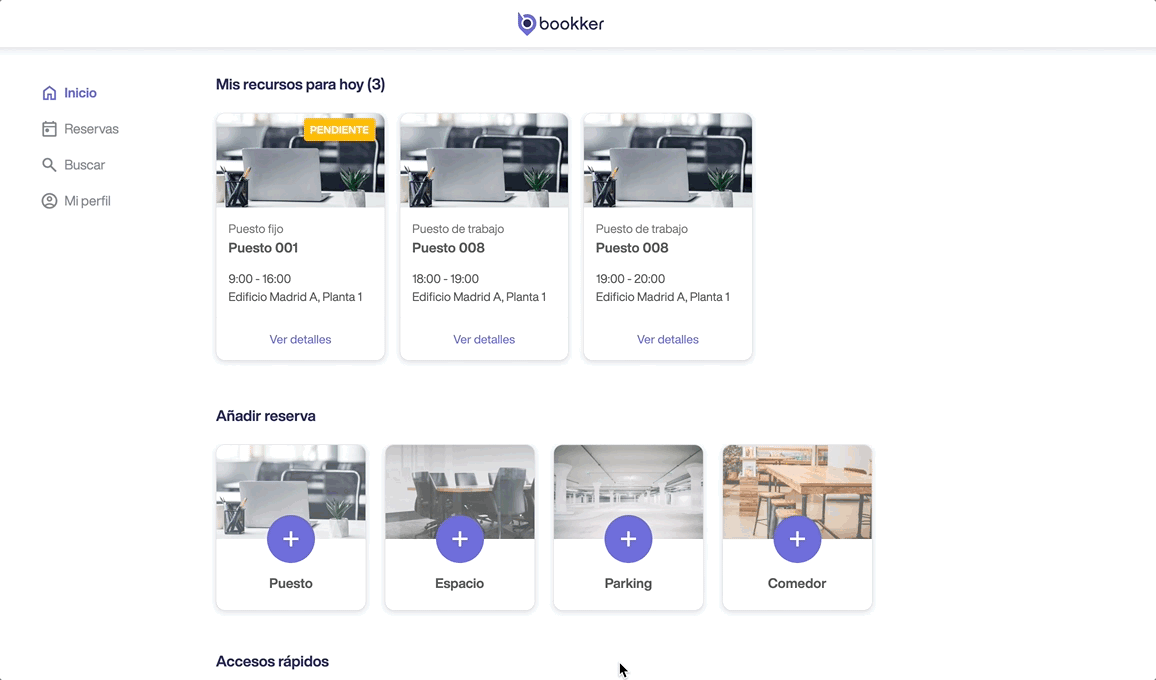The height and width of the screenshot is (680, 1156).
Task: Go to Mi perfil in sidebar
Action: [87, 201]
